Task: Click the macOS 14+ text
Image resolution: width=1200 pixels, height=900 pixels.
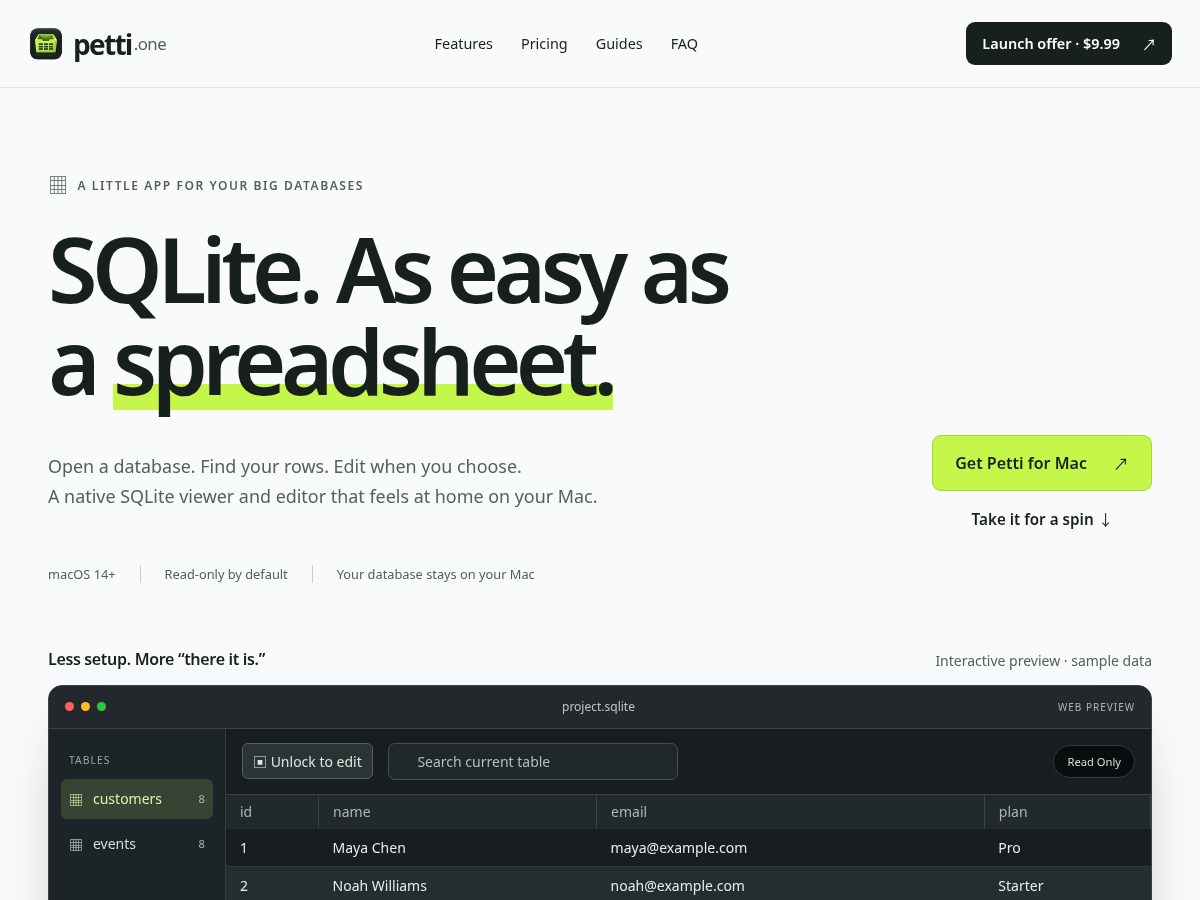Action: [x=82, y=574]
